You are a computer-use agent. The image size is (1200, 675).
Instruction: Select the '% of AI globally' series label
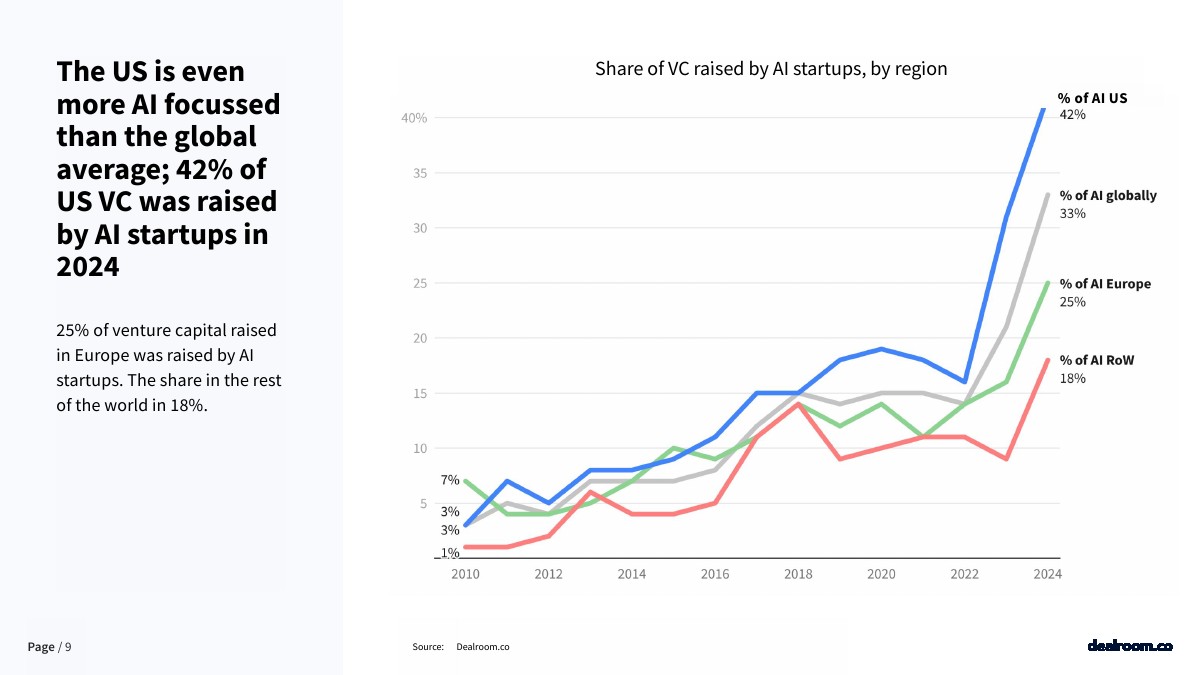[x=1107, y=195]
